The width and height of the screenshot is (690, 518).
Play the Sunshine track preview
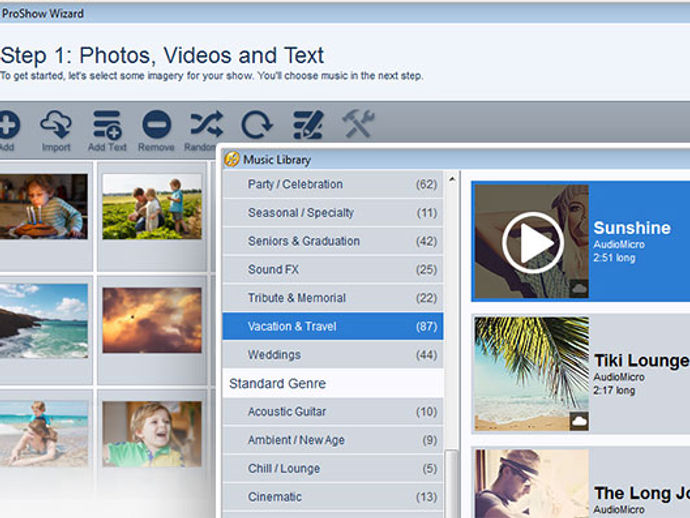533,243
